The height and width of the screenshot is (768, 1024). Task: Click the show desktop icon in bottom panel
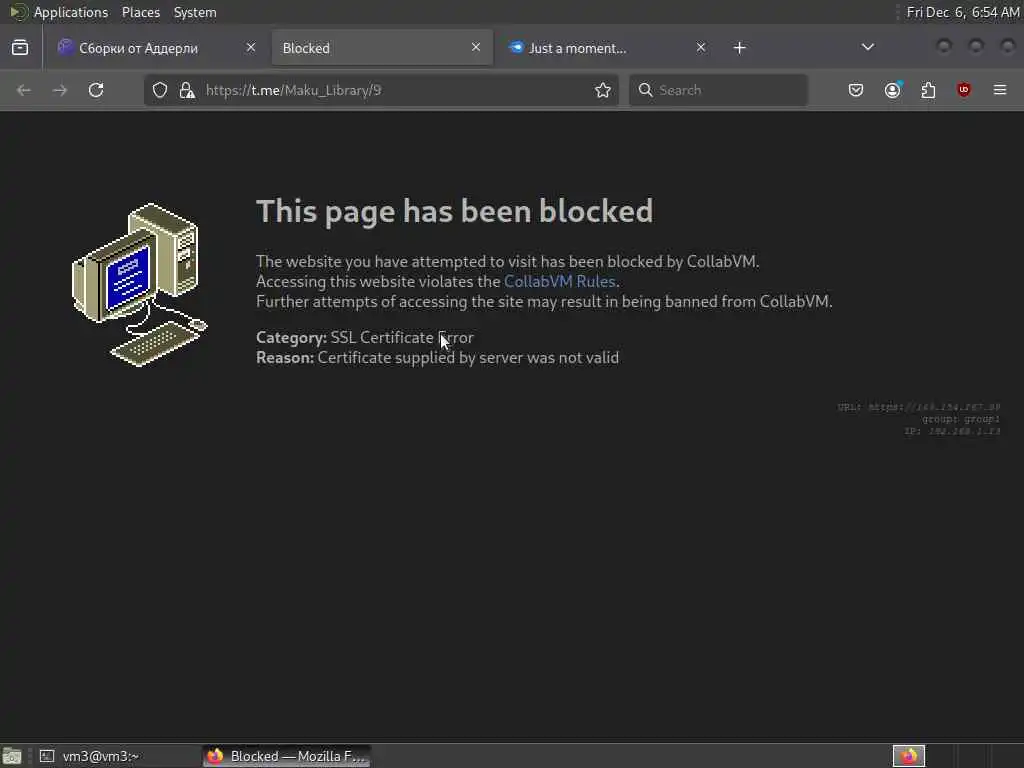(12, 756)
